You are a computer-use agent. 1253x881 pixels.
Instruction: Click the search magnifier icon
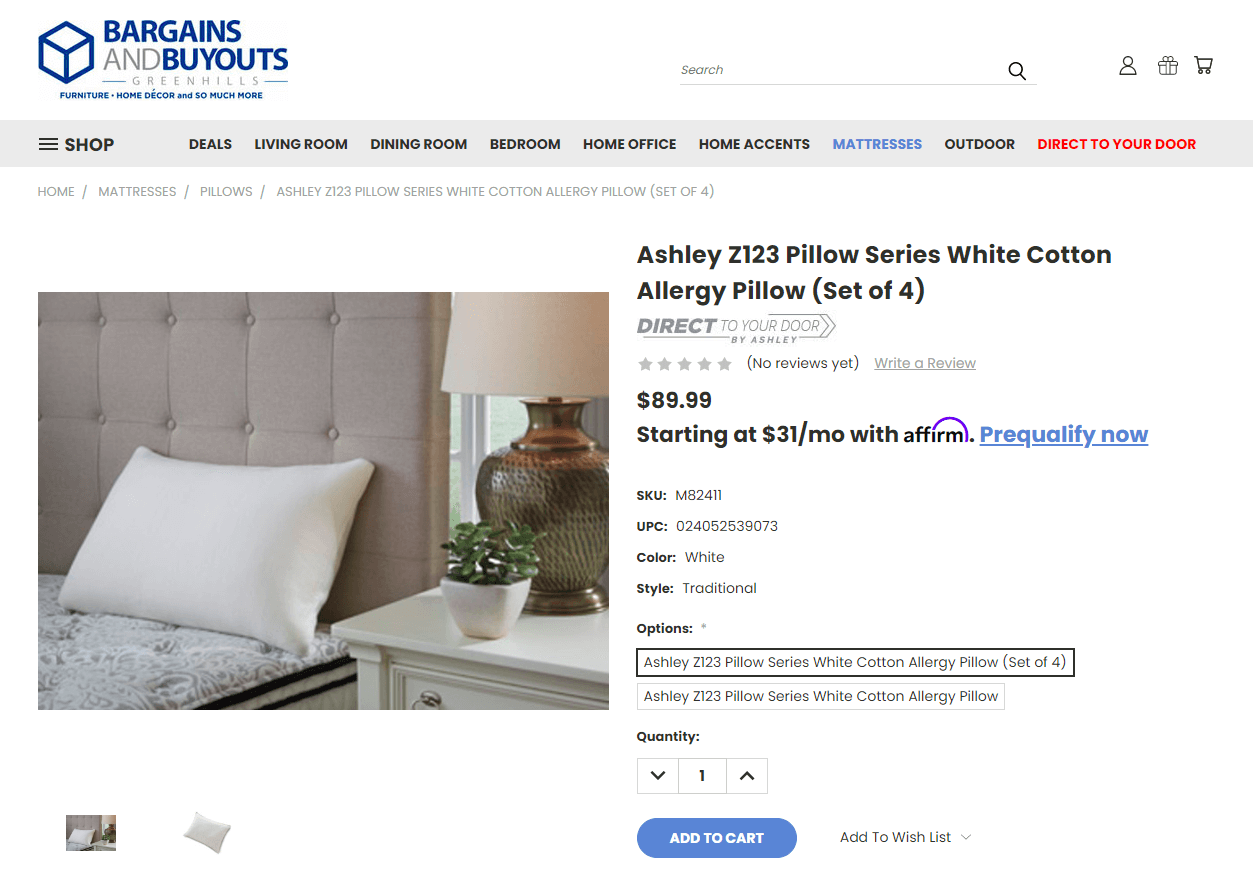(1017, 71)
